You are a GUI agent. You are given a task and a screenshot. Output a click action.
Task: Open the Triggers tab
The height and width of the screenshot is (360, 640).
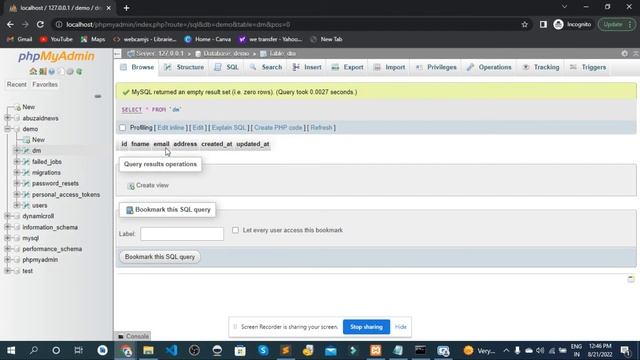tap(588, 67)
